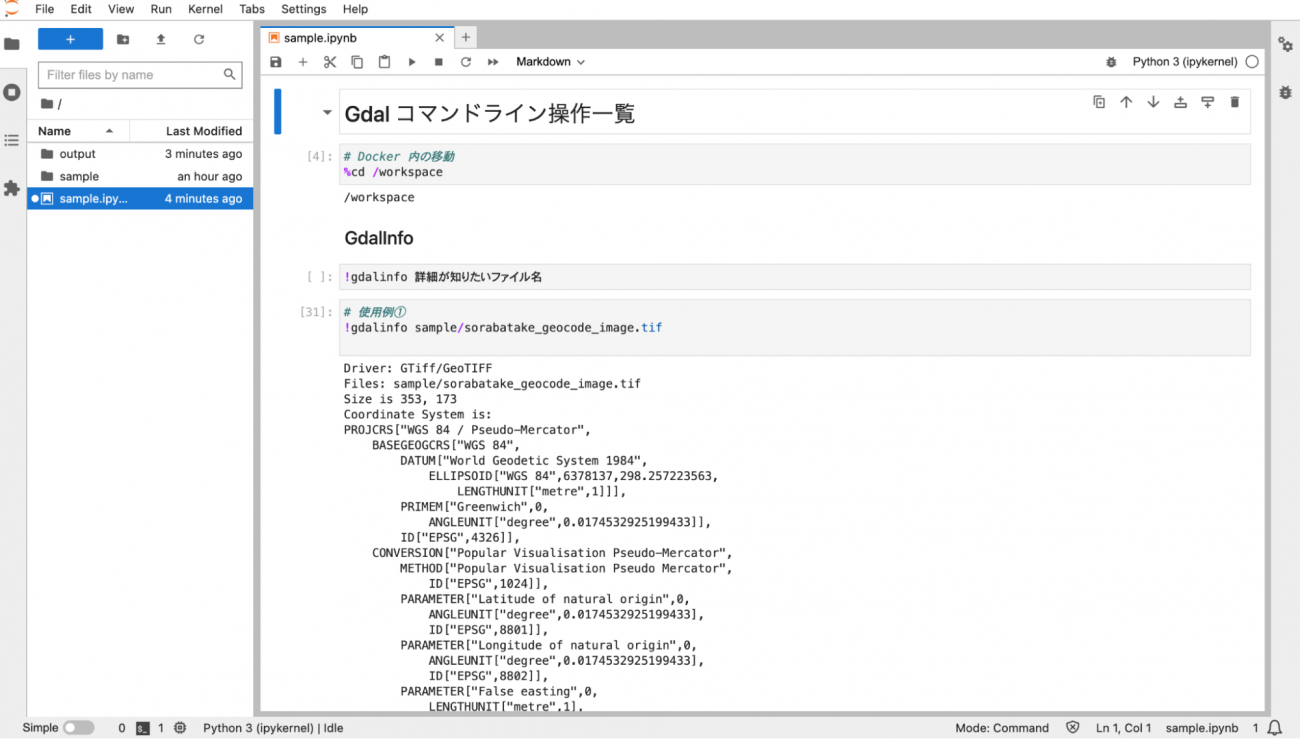Click the kernel status circle indicator
1300x739 pixels.
(x=1252, y=62)
